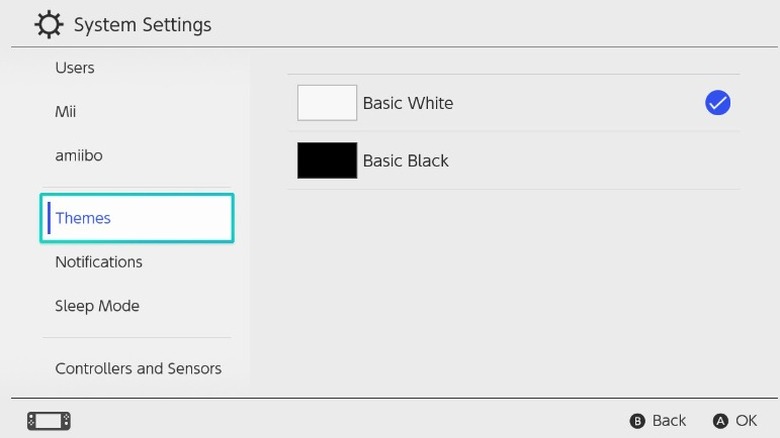Click the Back label in footer
780x438 pixels.
coord(669,420)
